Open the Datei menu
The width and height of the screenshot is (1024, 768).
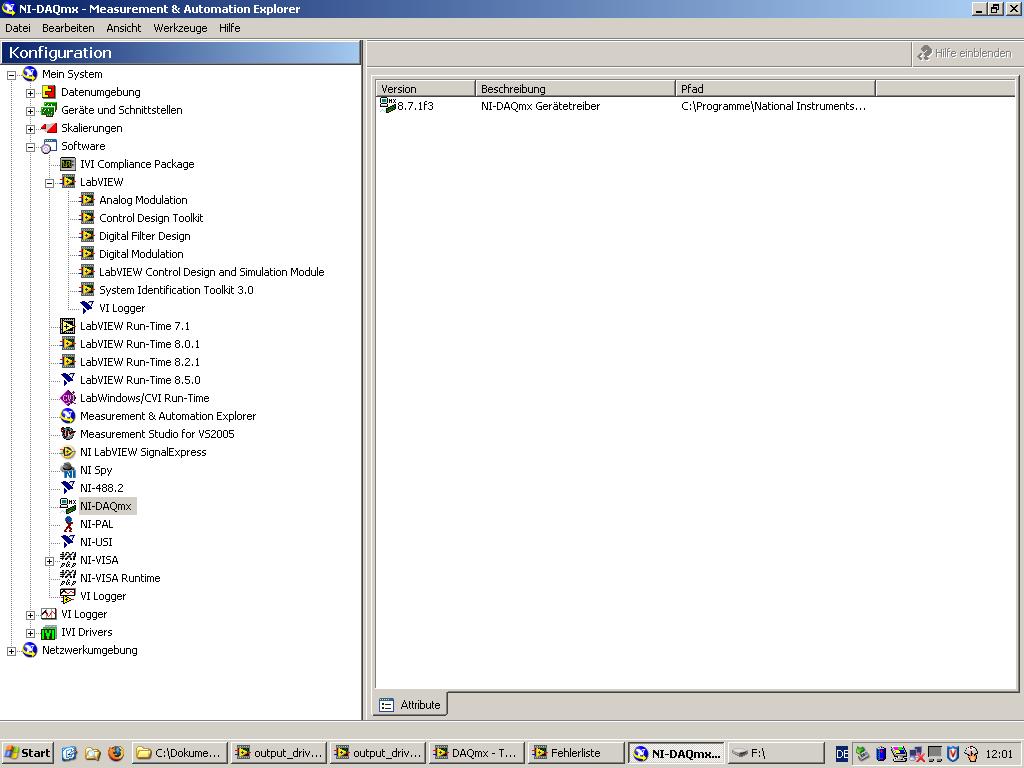(18, 28)
